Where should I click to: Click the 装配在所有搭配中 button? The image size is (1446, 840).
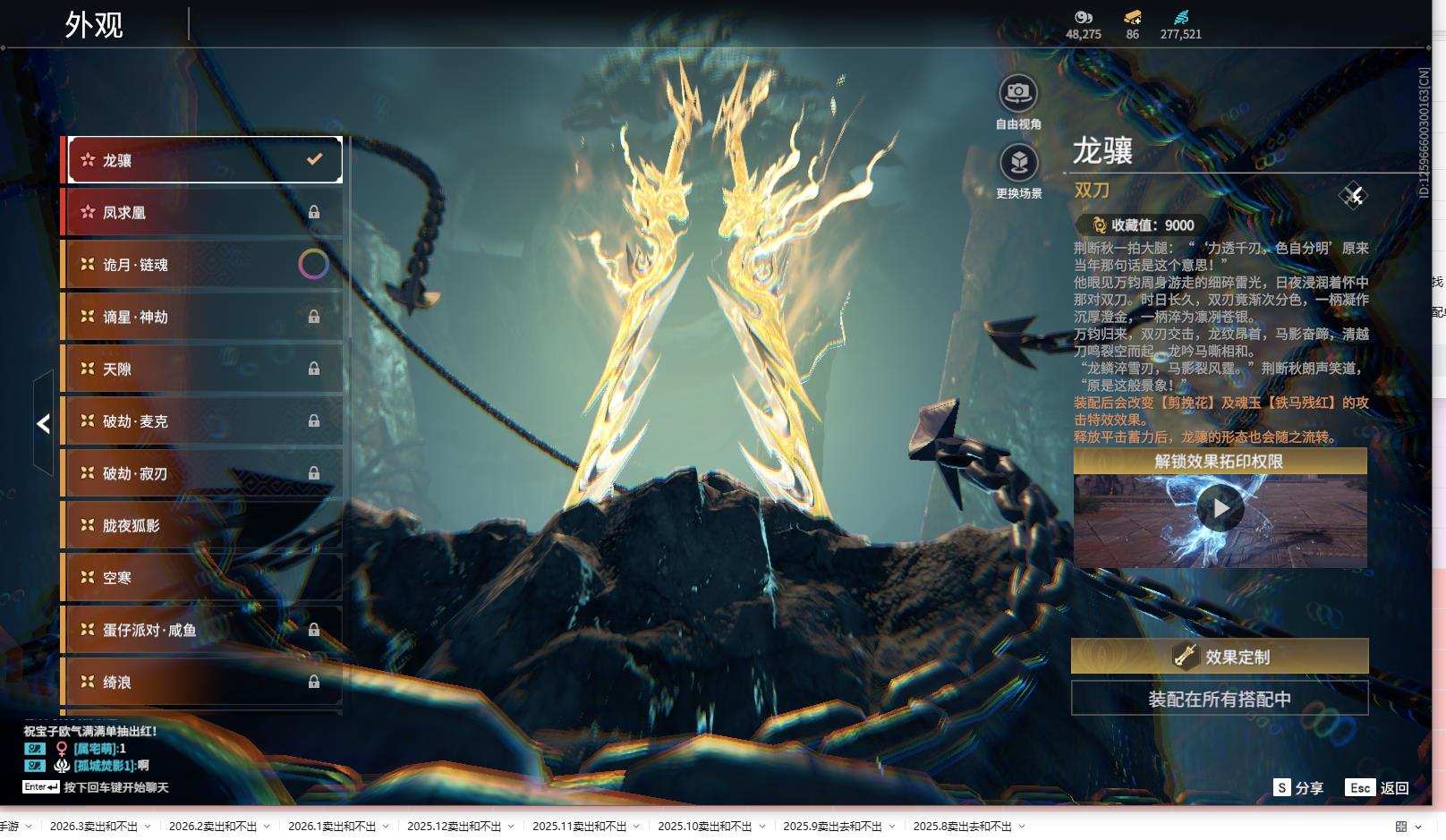(1220, 699)
